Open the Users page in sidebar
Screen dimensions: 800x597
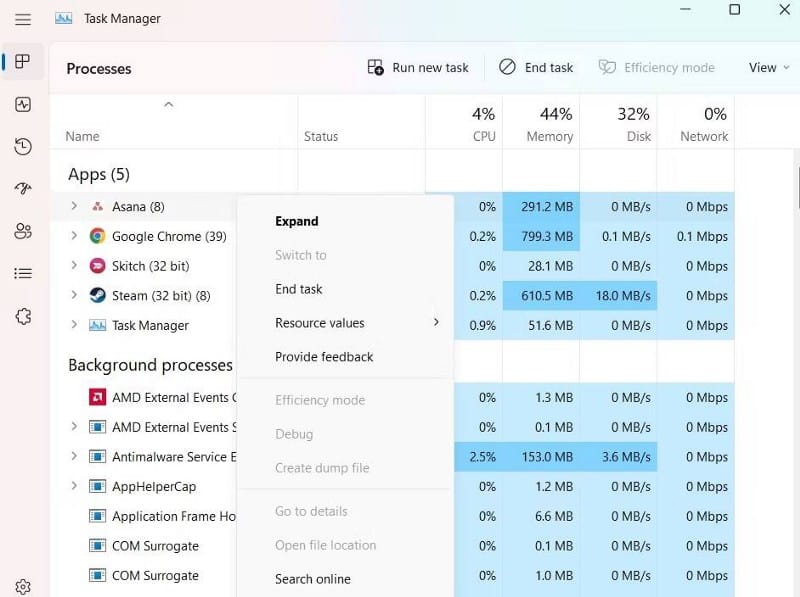pos(23,231)
